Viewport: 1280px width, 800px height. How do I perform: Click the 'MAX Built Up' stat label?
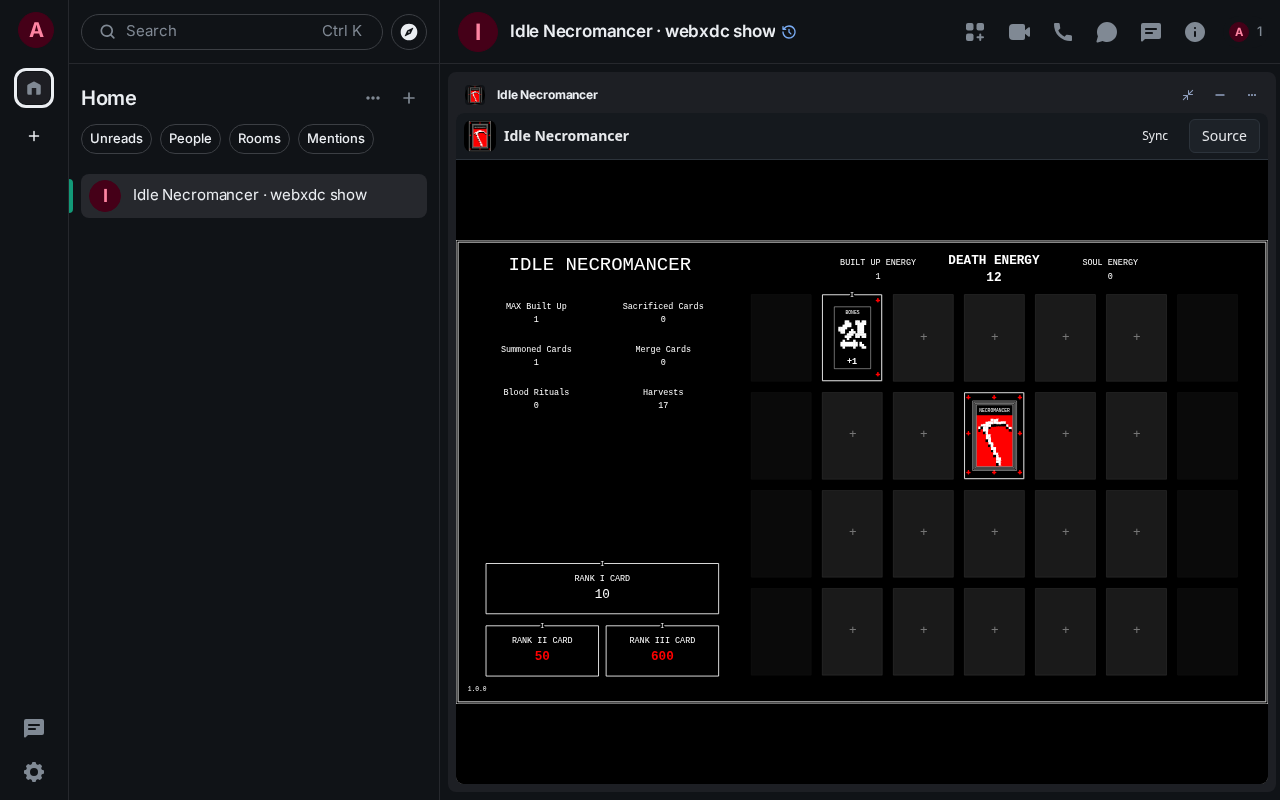(536, 307)
